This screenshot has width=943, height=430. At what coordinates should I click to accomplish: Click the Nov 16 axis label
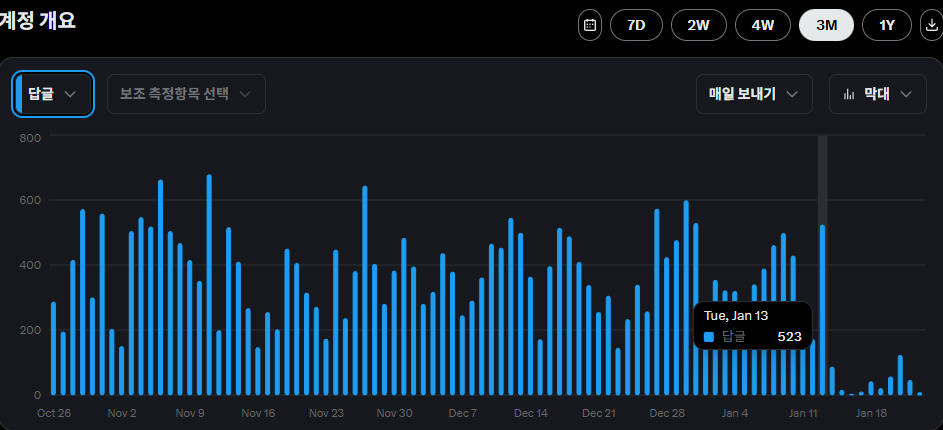(258, 413)
